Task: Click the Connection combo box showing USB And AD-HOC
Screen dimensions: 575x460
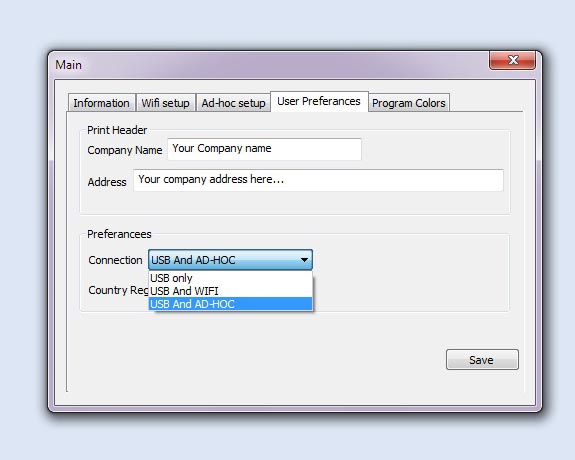Action: (x=230, y=260)
